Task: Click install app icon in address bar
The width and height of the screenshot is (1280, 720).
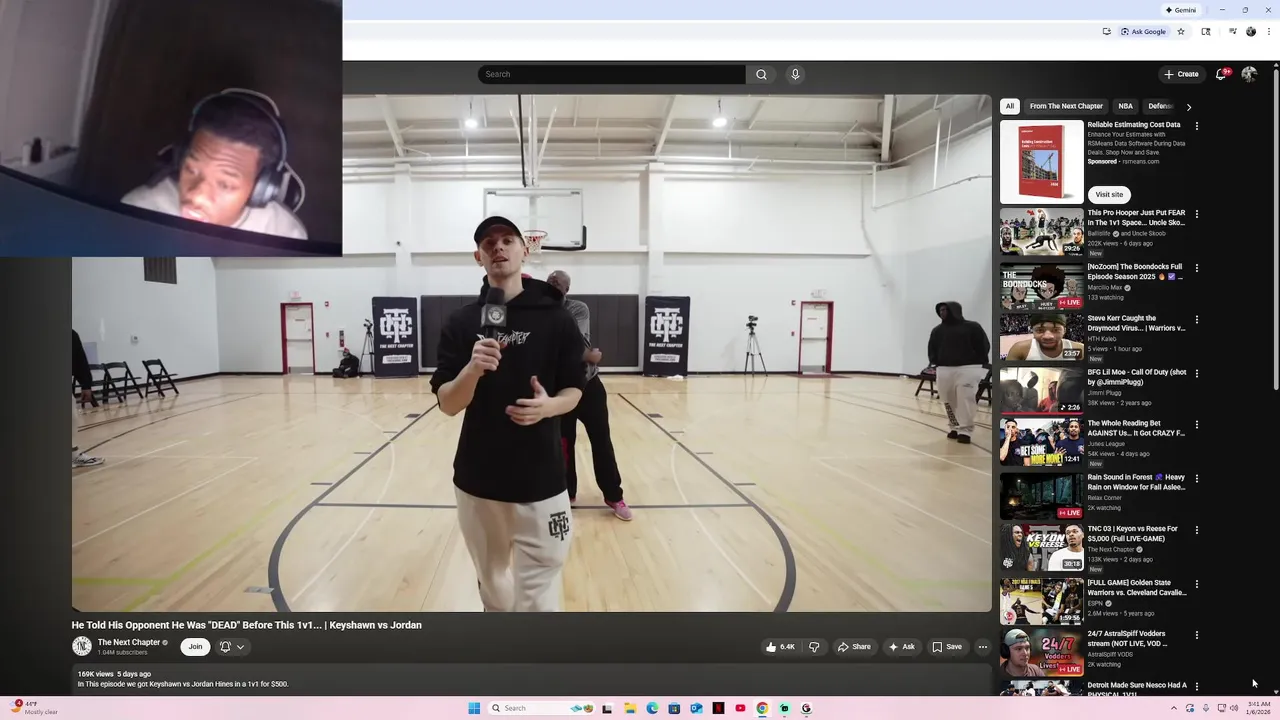Action: click(1106, 32)
